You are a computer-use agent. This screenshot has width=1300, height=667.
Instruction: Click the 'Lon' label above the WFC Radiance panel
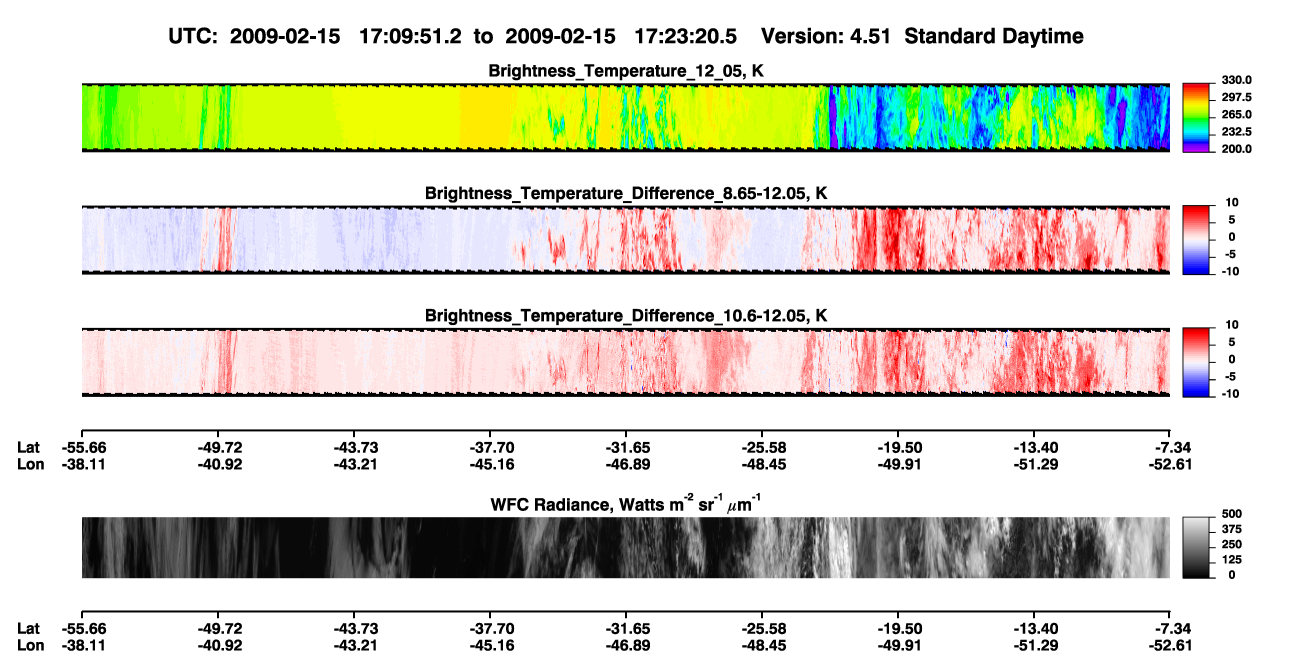30,464
